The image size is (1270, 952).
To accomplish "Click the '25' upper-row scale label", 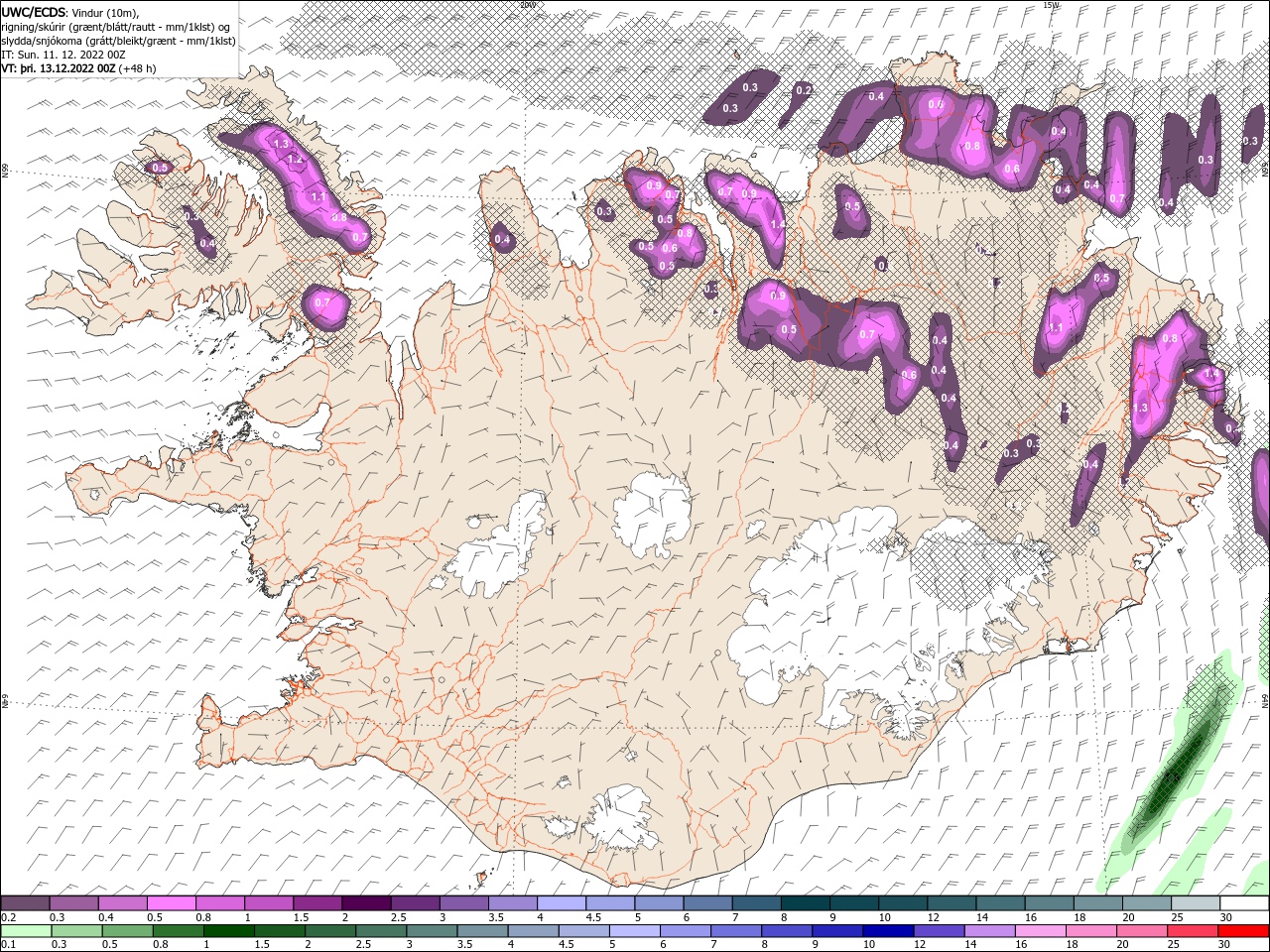I will click(x=1177, y=917).
